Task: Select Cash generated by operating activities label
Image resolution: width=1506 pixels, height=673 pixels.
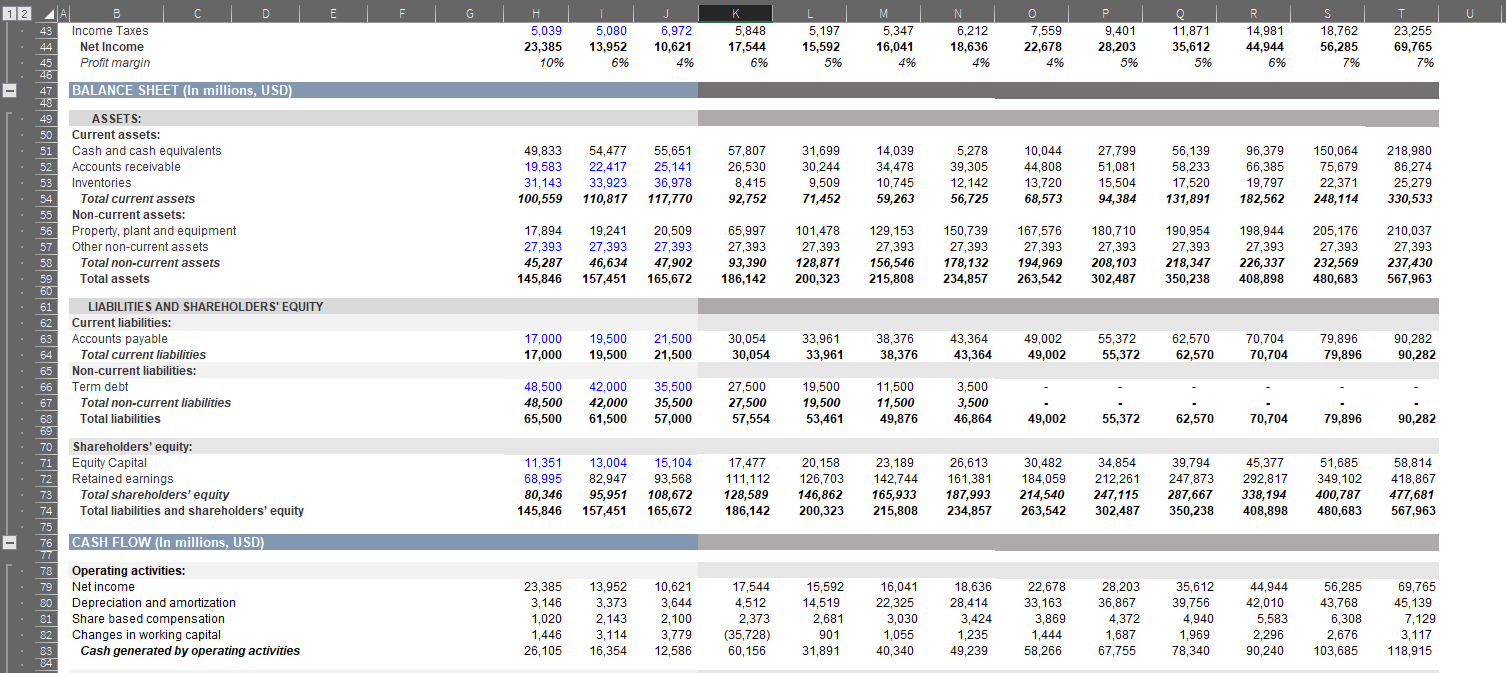Action: [190, 651]
